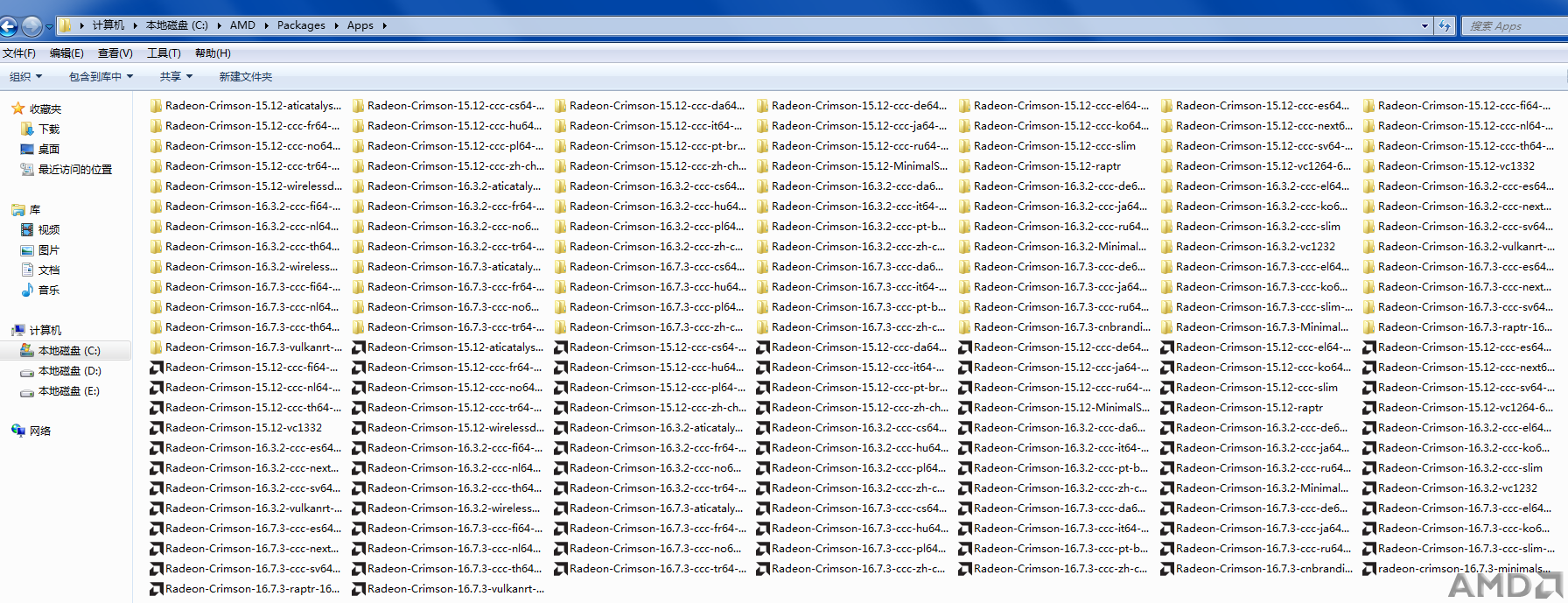Viewport: 1568px width, 603px height.
Task: Select folder name Radeon-Crimson-16.3.2-ccc-slim
Action: (x=1257, y=227)
